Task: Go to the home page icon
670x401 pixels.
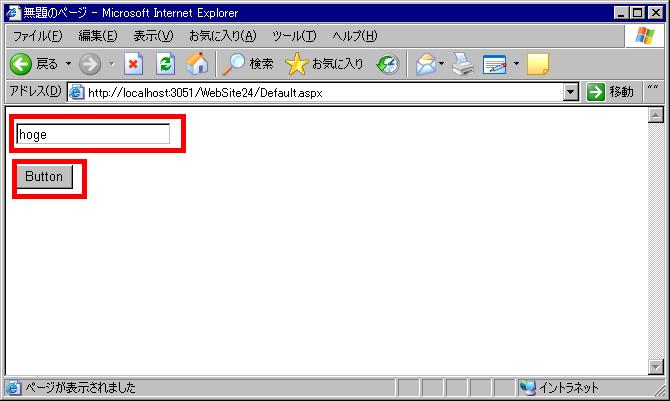Action: (x=197, y=64)
